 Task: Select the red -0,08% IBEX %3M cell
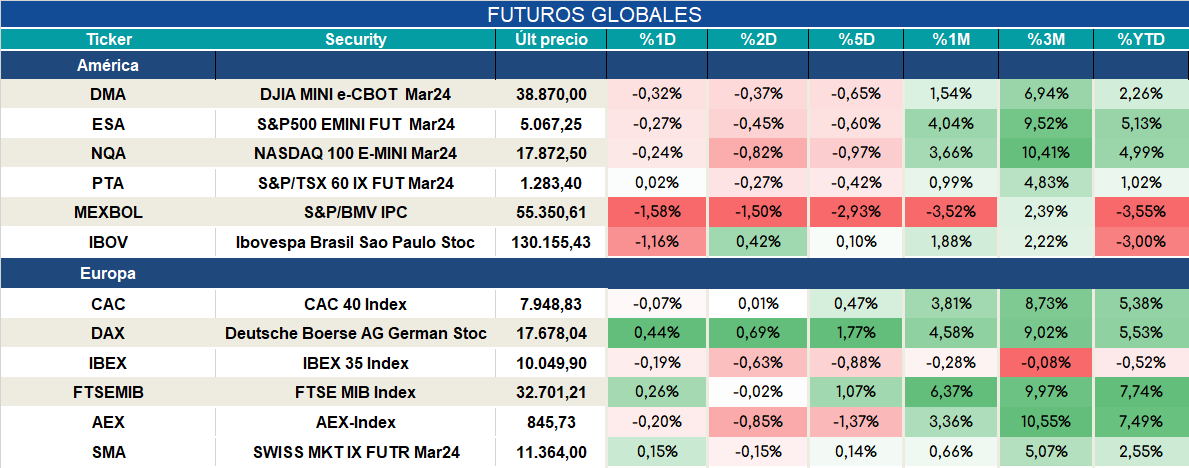coord(1046,363)
